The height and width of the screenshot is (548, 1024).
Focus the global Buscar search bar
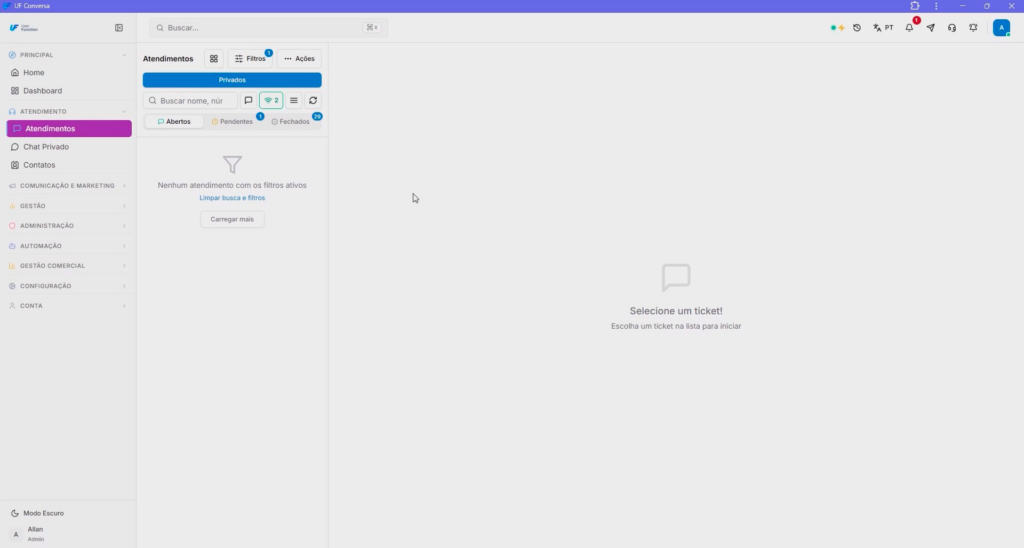268,28
